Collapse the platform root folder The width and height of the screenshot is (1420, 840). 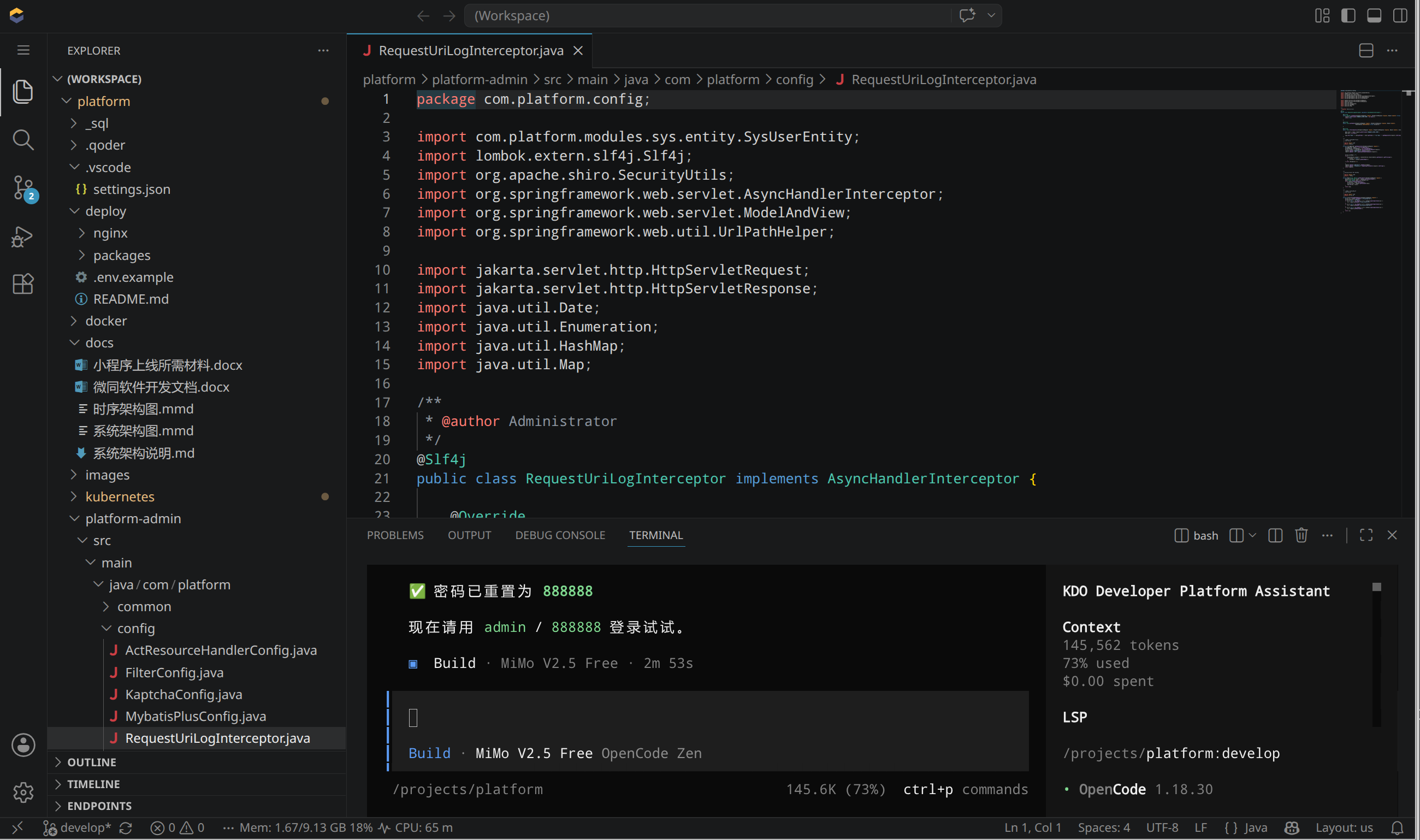click(197, 100)
